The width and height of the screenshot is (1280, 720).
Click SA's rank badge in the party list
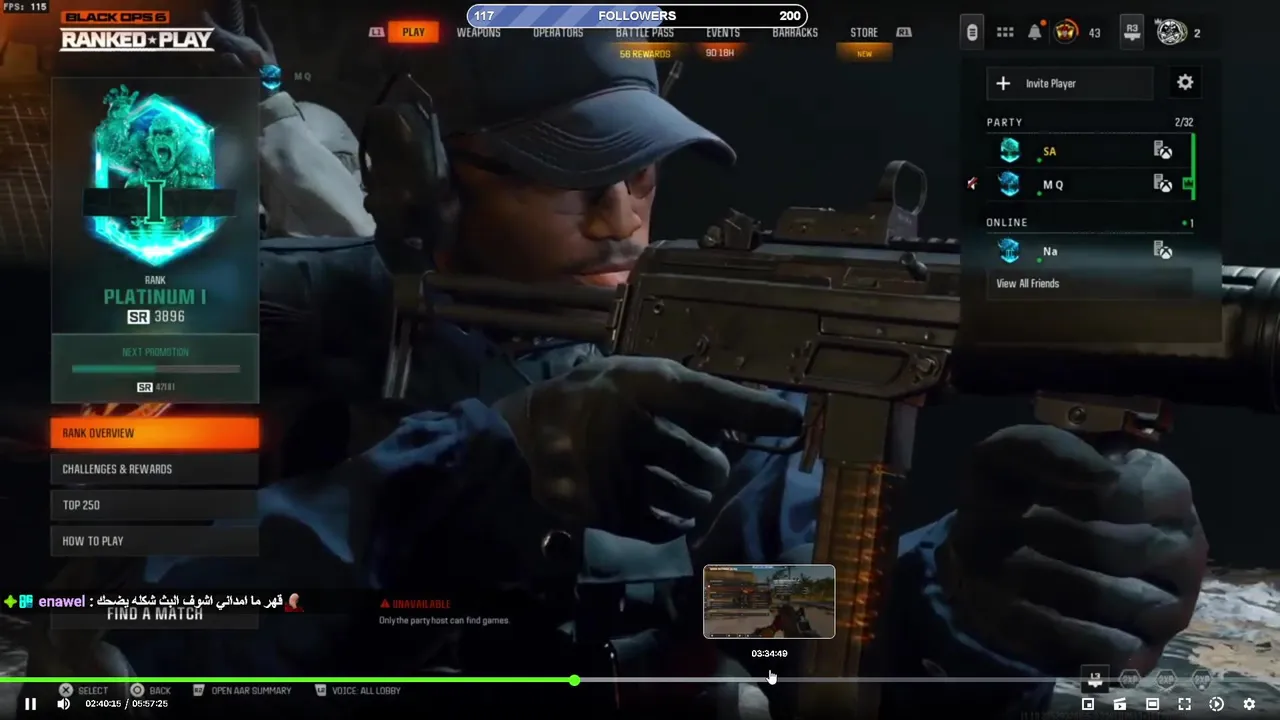click(x=1010, y=151)
